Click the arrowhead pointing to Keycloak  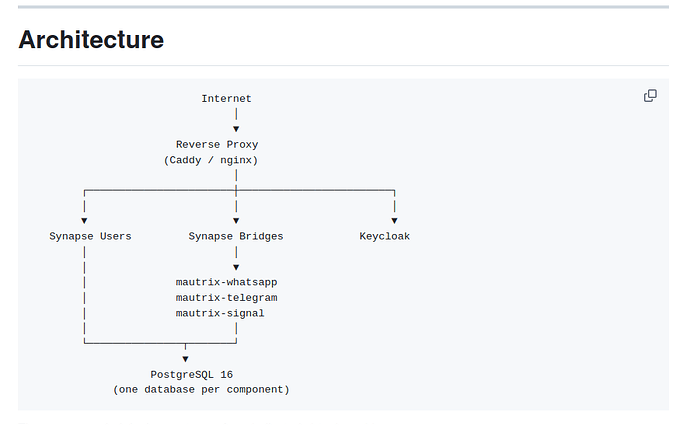click(x=394, y=220)
